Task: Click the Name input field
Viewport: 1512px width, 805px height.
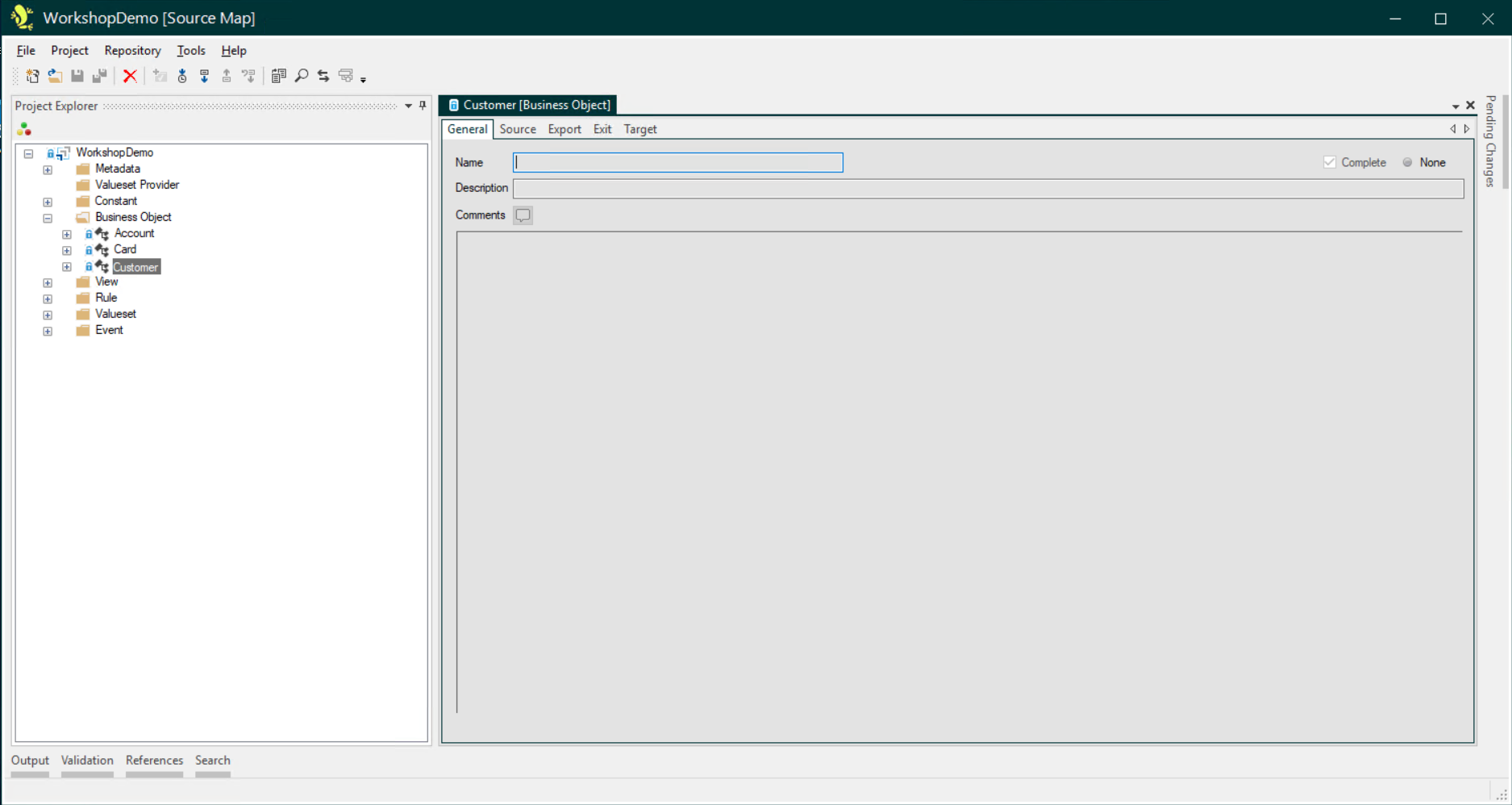Action: 677,163
